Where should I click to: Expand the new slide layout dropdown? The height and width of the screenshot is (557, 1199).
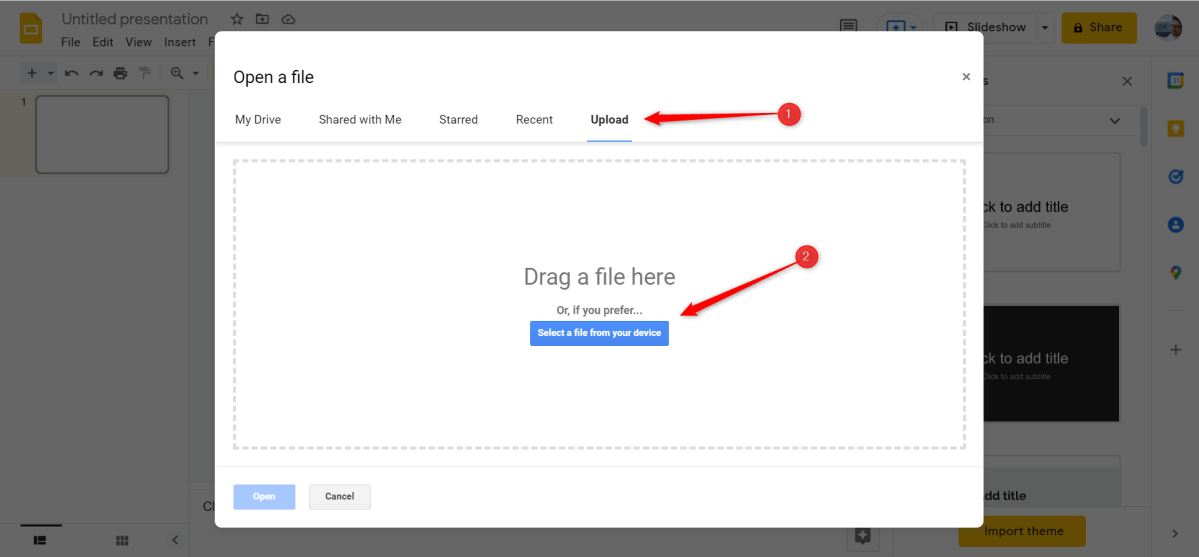pos(50,73)
